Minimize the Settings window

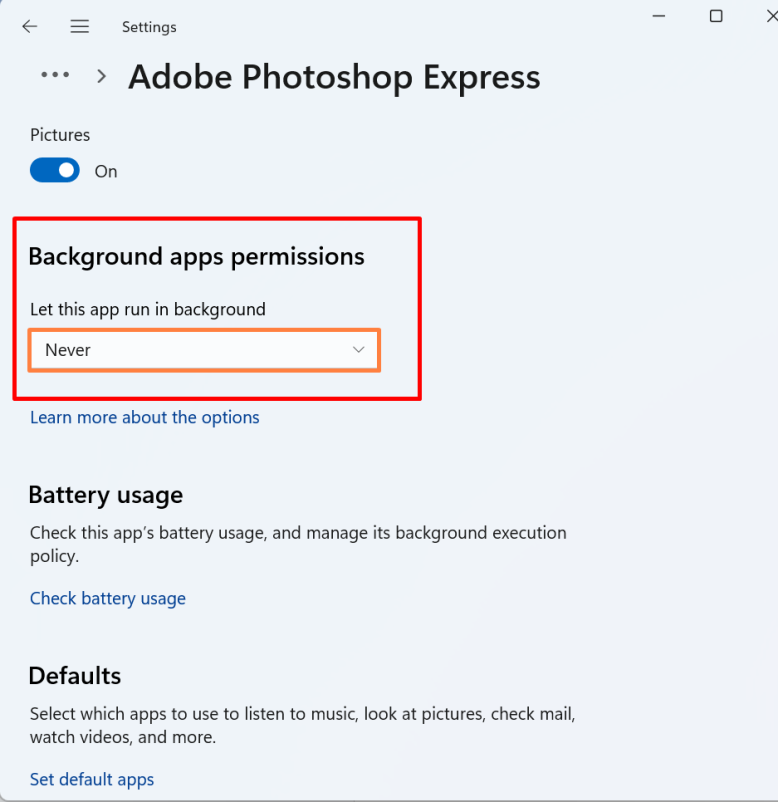[x=659, y=16]
